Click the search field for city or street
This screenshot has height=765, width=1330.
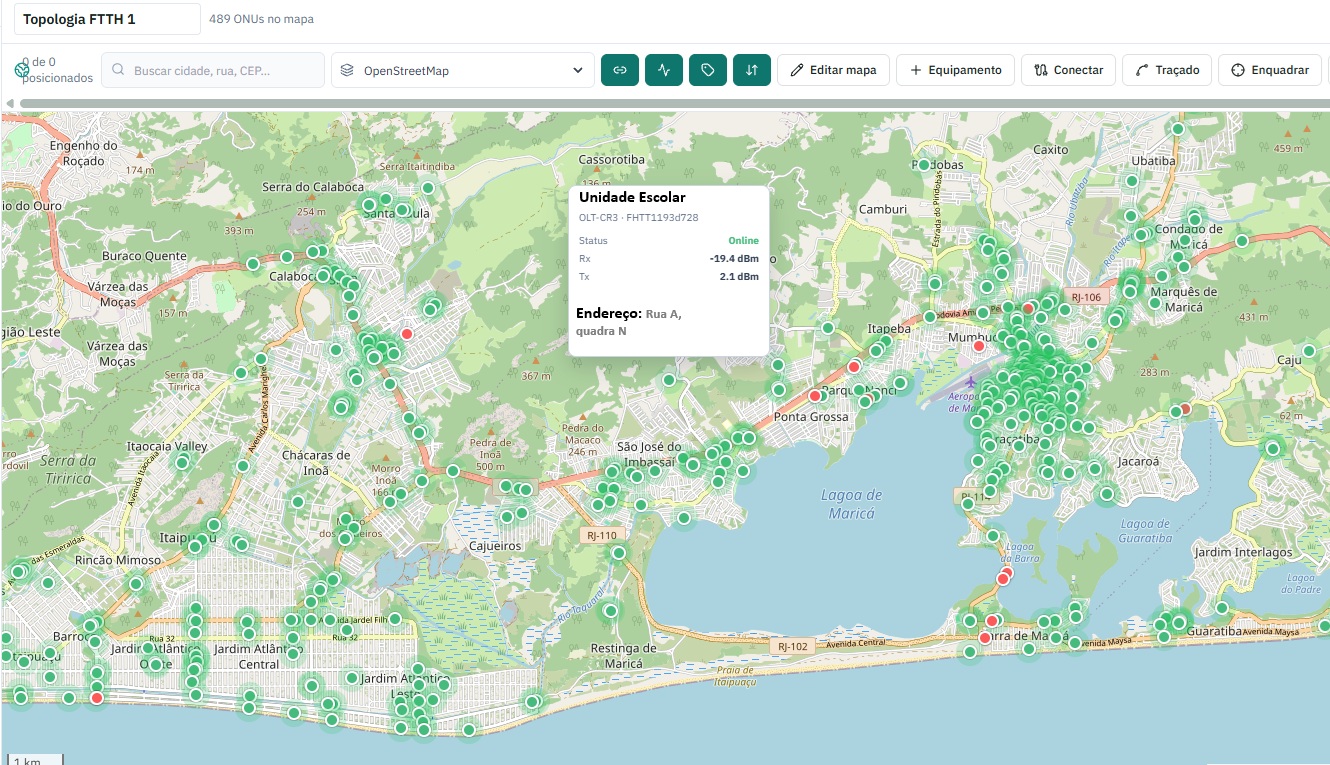(213, 70)
